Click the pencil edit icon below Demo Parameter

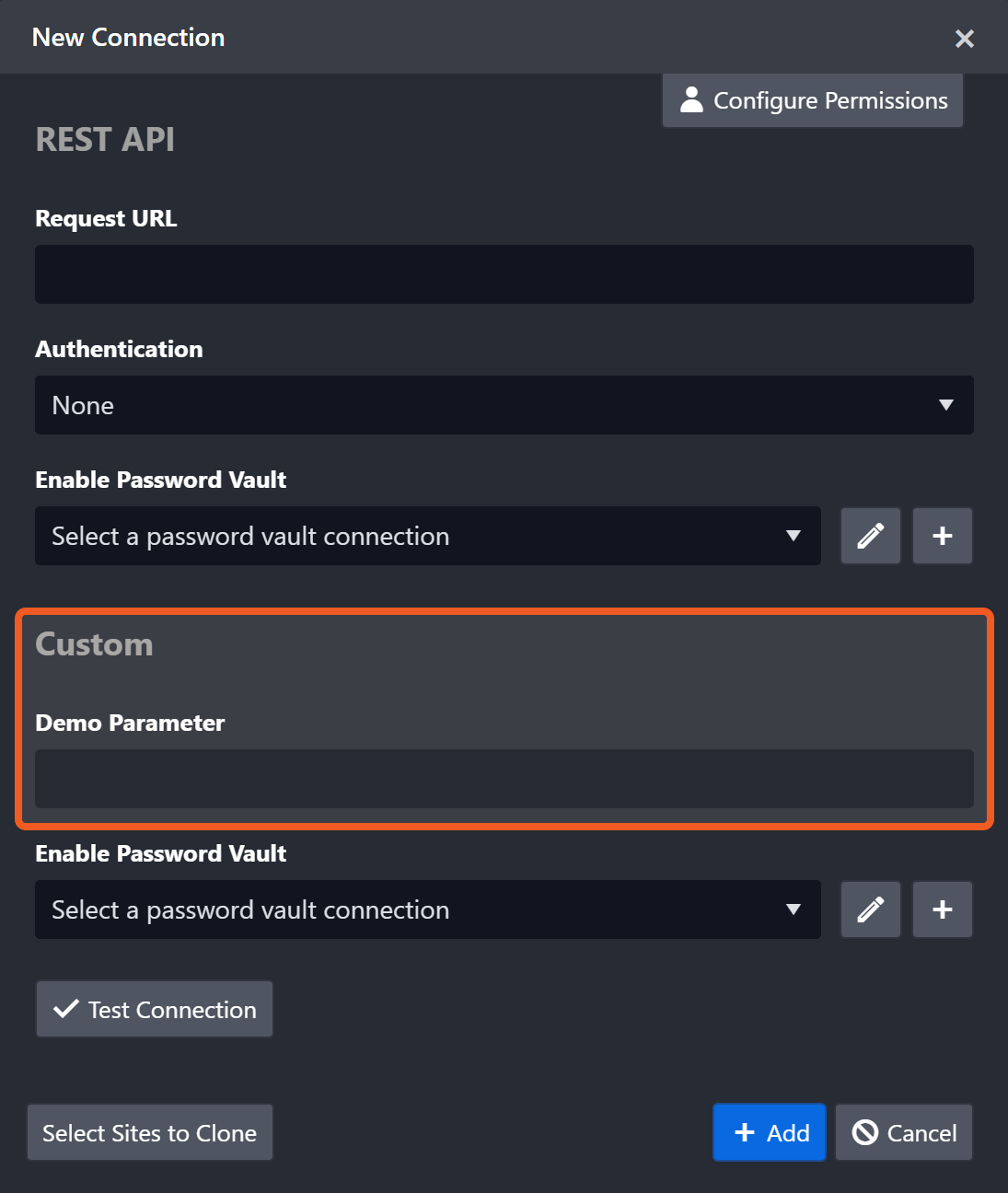870,909
